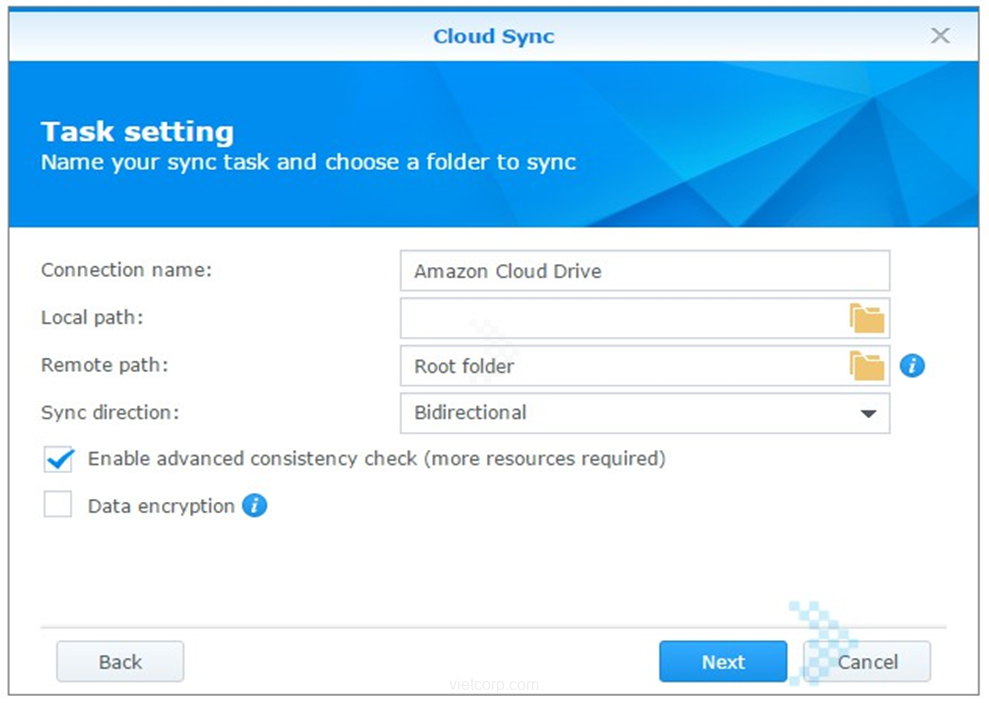The image size is (989, 703).
Task: Click the Cloud Sync title bar
Action: [493, 36]
